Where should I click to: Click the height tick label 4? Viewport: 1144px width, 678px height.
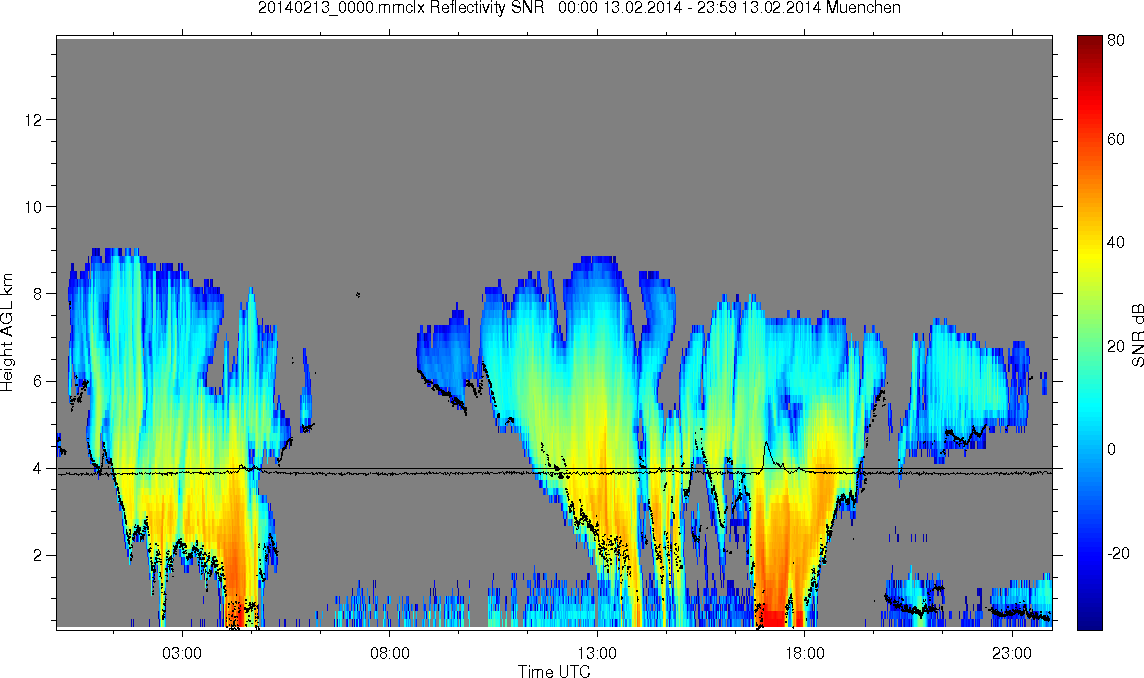(37, 469)
